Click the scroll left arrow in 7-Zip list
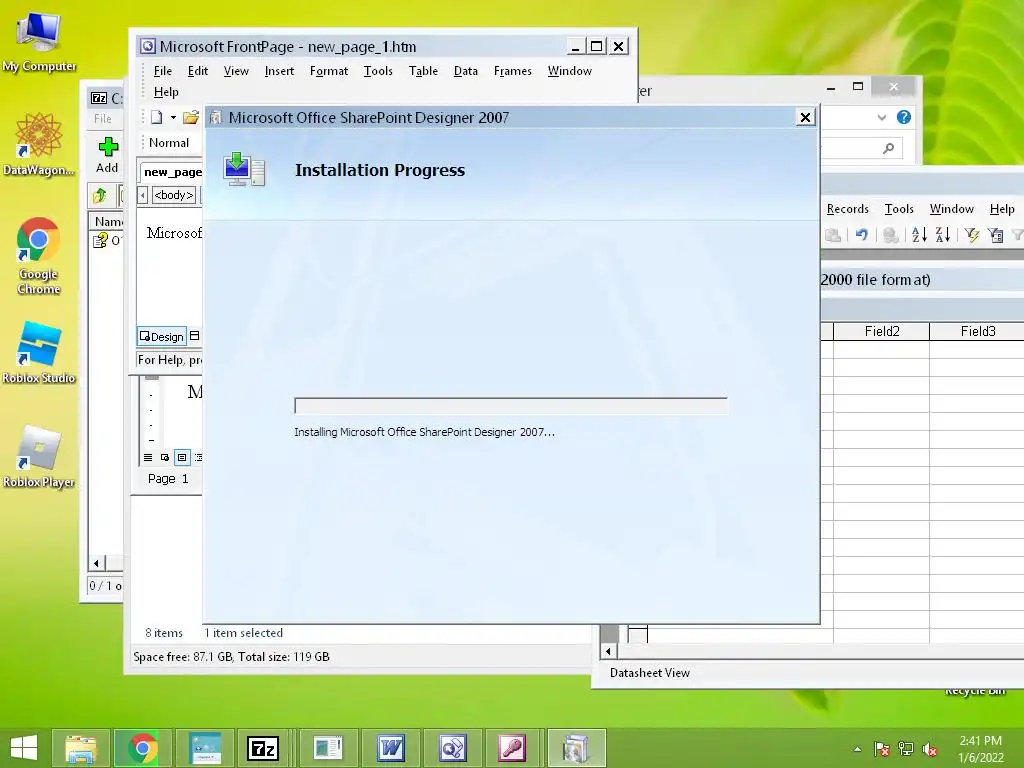 (97, 563)
